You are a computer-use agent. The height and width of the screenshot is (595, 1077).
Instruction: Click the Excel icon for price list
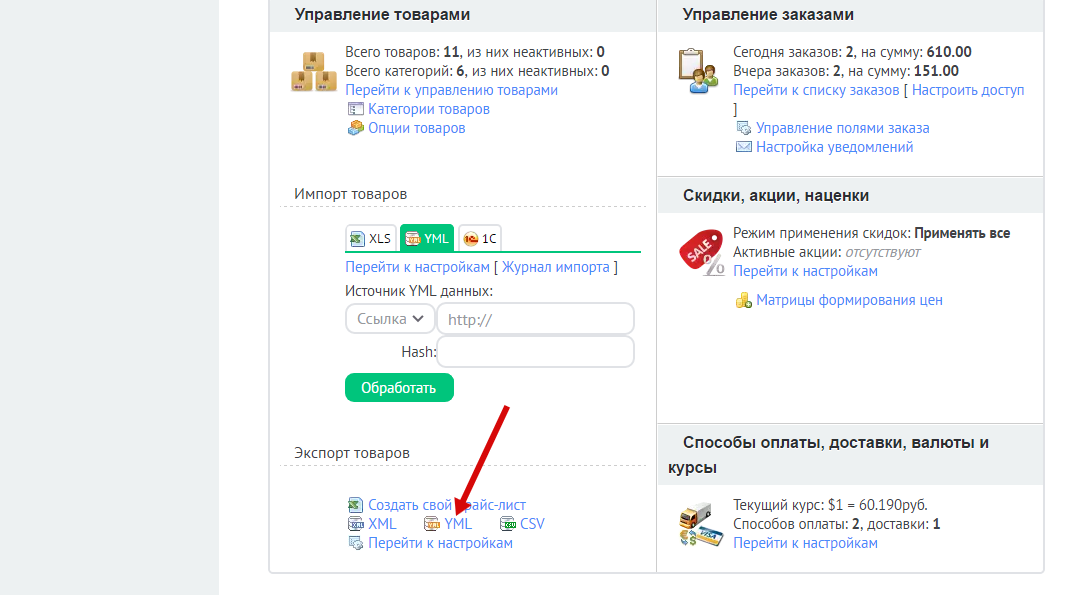click(355, 505)
